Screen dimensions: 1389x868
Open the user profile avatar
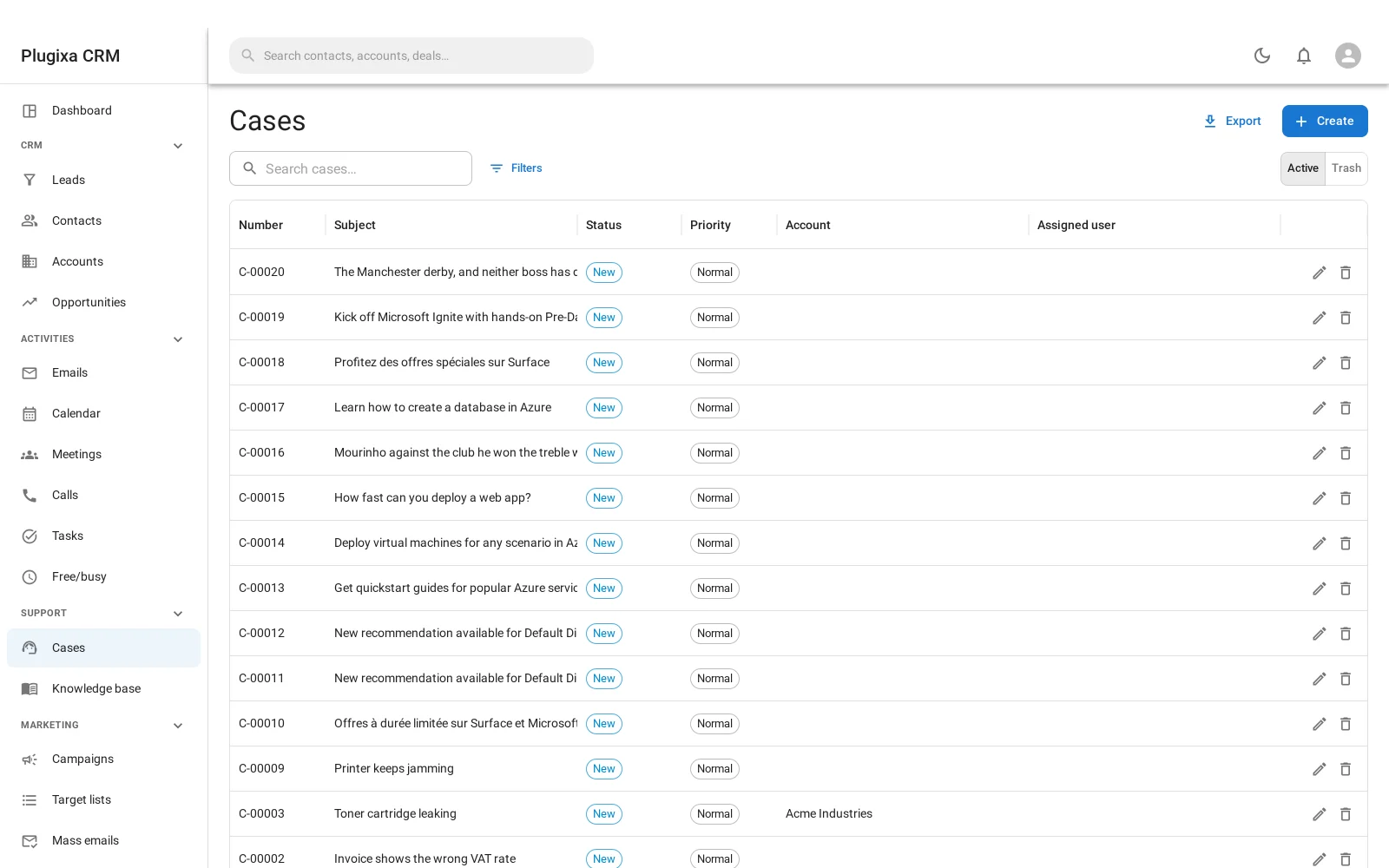click(1348, 56)
